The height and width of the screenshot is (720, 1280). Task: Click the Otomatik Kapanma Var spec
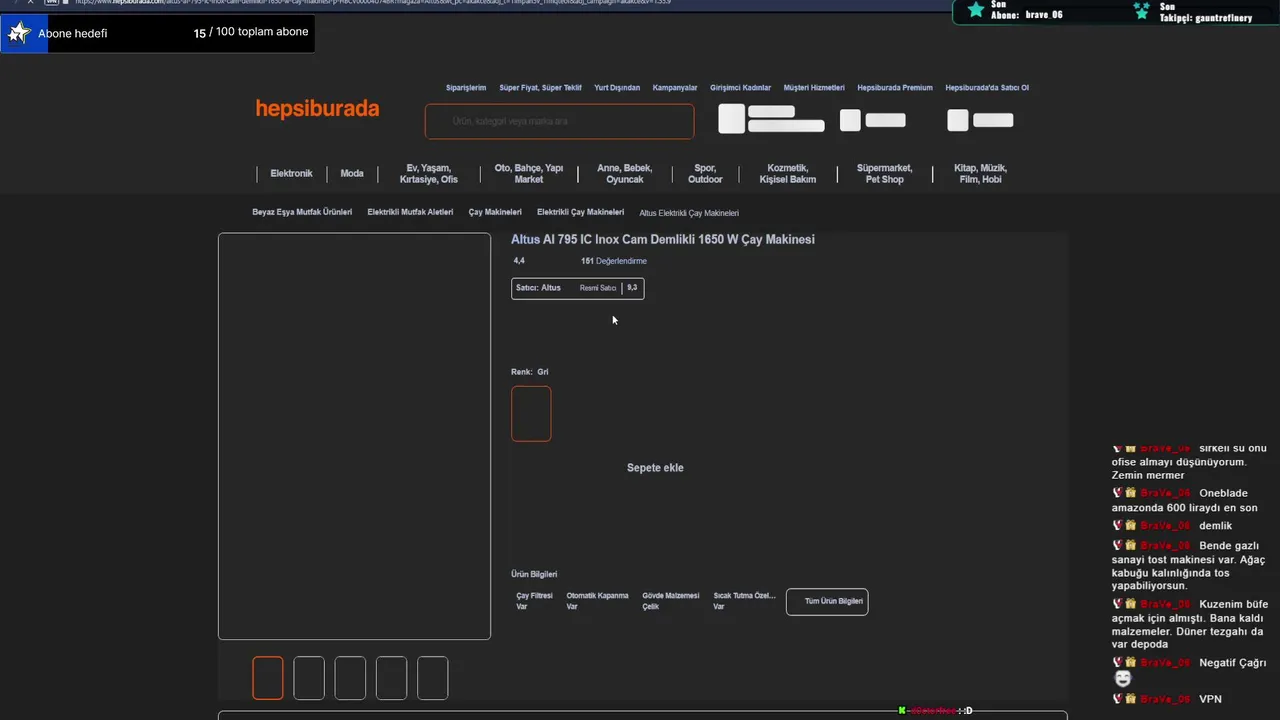pos(597,601)
